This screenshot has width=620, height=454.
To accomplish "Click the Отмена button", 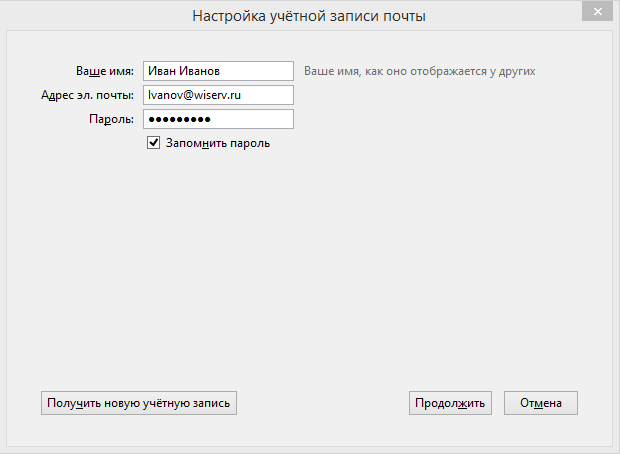I will coord(540,403).
